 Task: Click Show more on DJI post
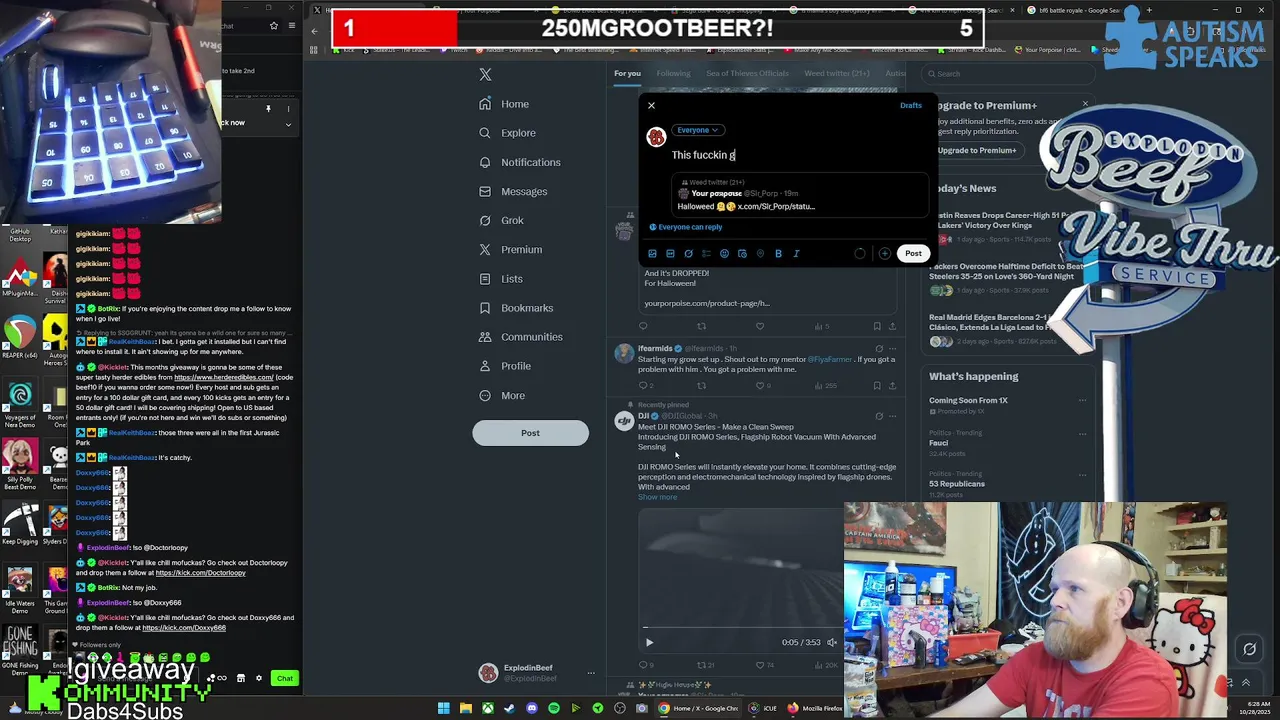pos(657,497)
